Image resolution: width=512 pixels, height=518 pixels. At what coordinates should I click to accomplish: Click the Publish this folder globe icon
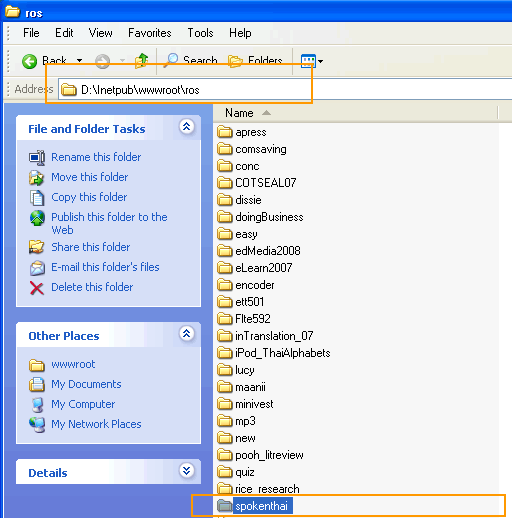pyautogui.click(x=37, y=218)
